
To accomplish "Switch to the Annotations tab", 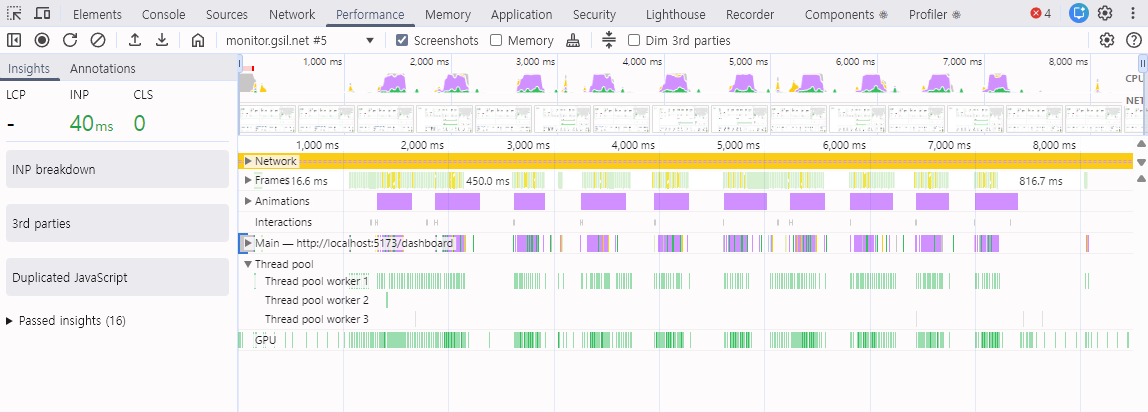I will [x=102, y=69].
